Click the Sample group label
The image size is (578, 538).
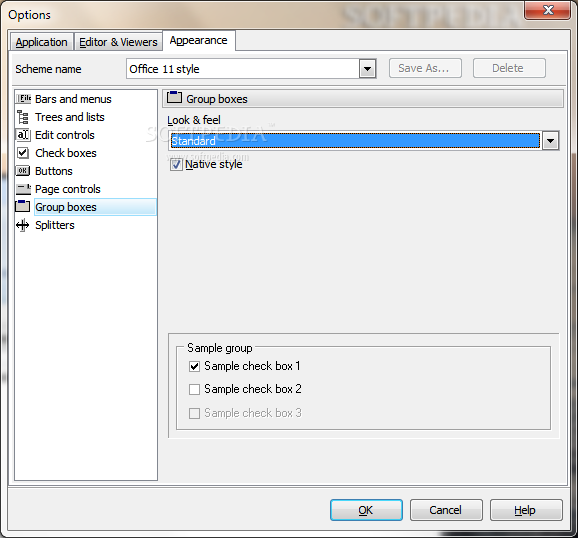click(x=220, y=348)
